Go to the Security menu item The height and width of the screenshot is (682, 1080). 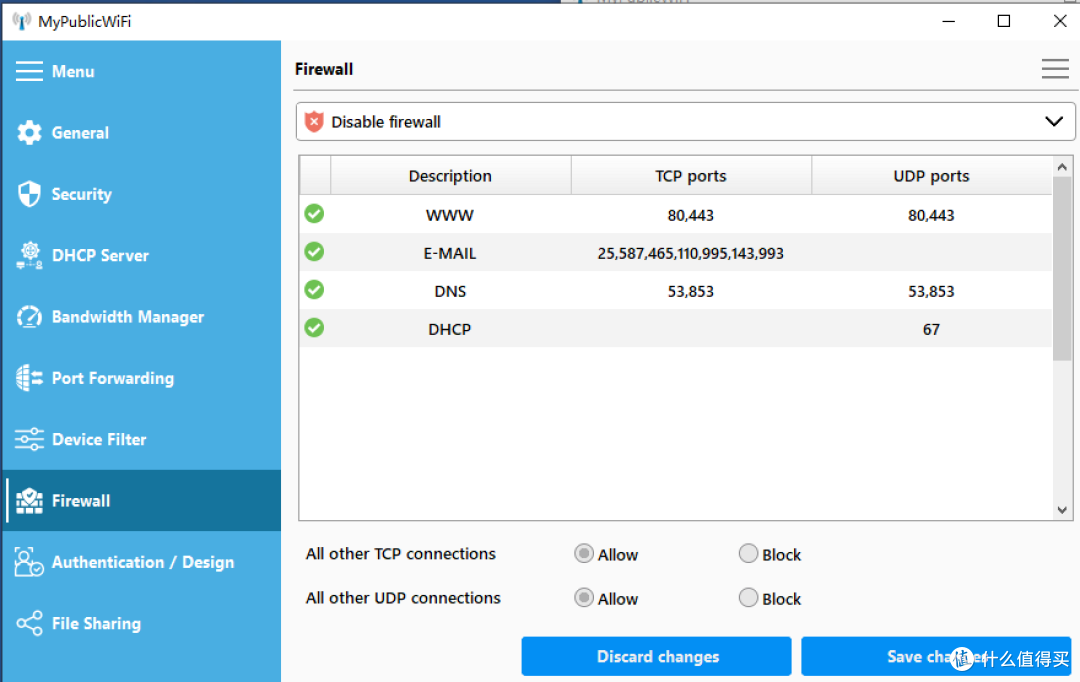tap(141, 194)
